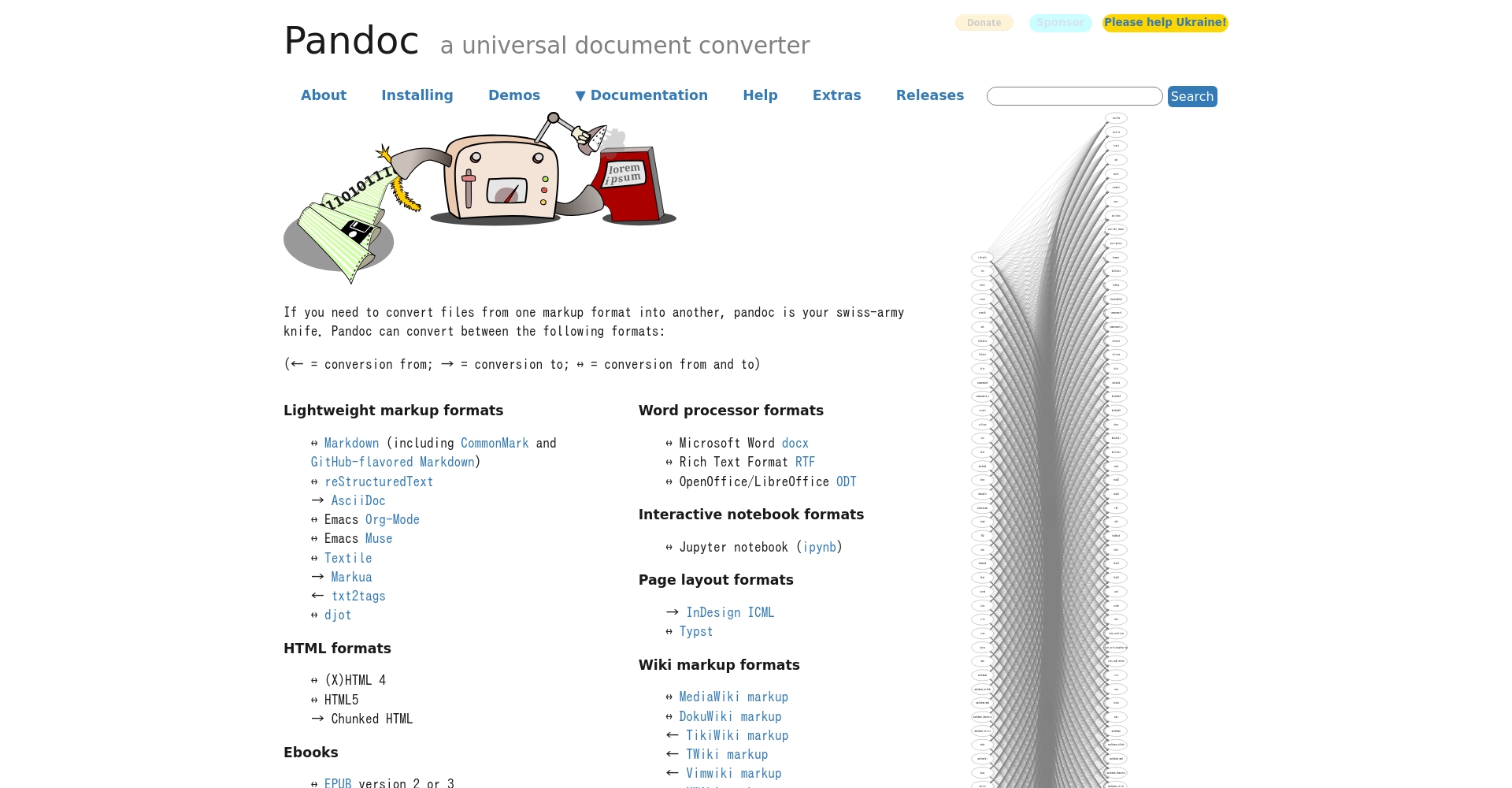Open the About page
Screen dimensions: 1512x788
click(324, 95)
